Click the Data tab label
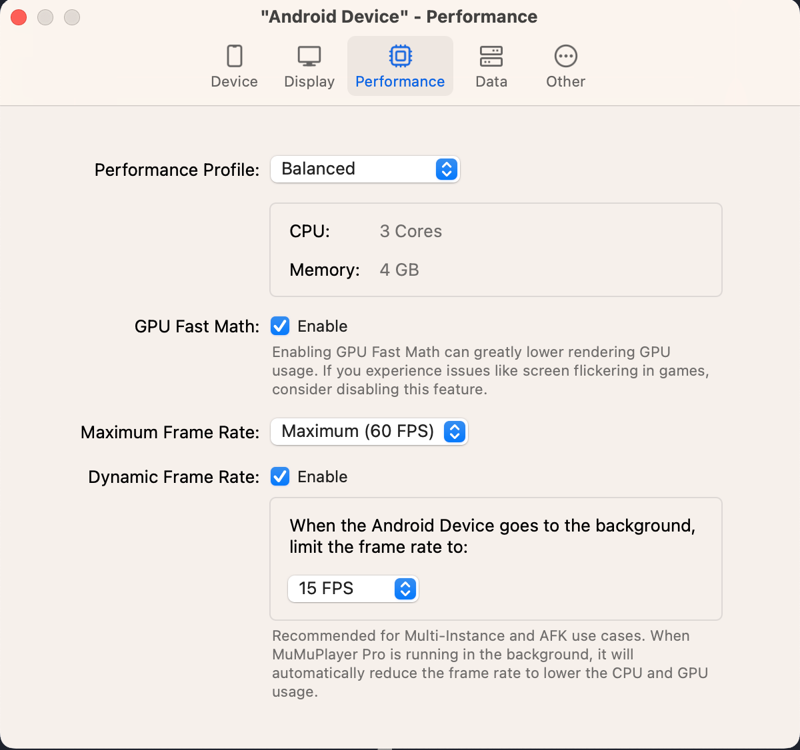This screenshot has width=800, height=750. pos(491,82)
